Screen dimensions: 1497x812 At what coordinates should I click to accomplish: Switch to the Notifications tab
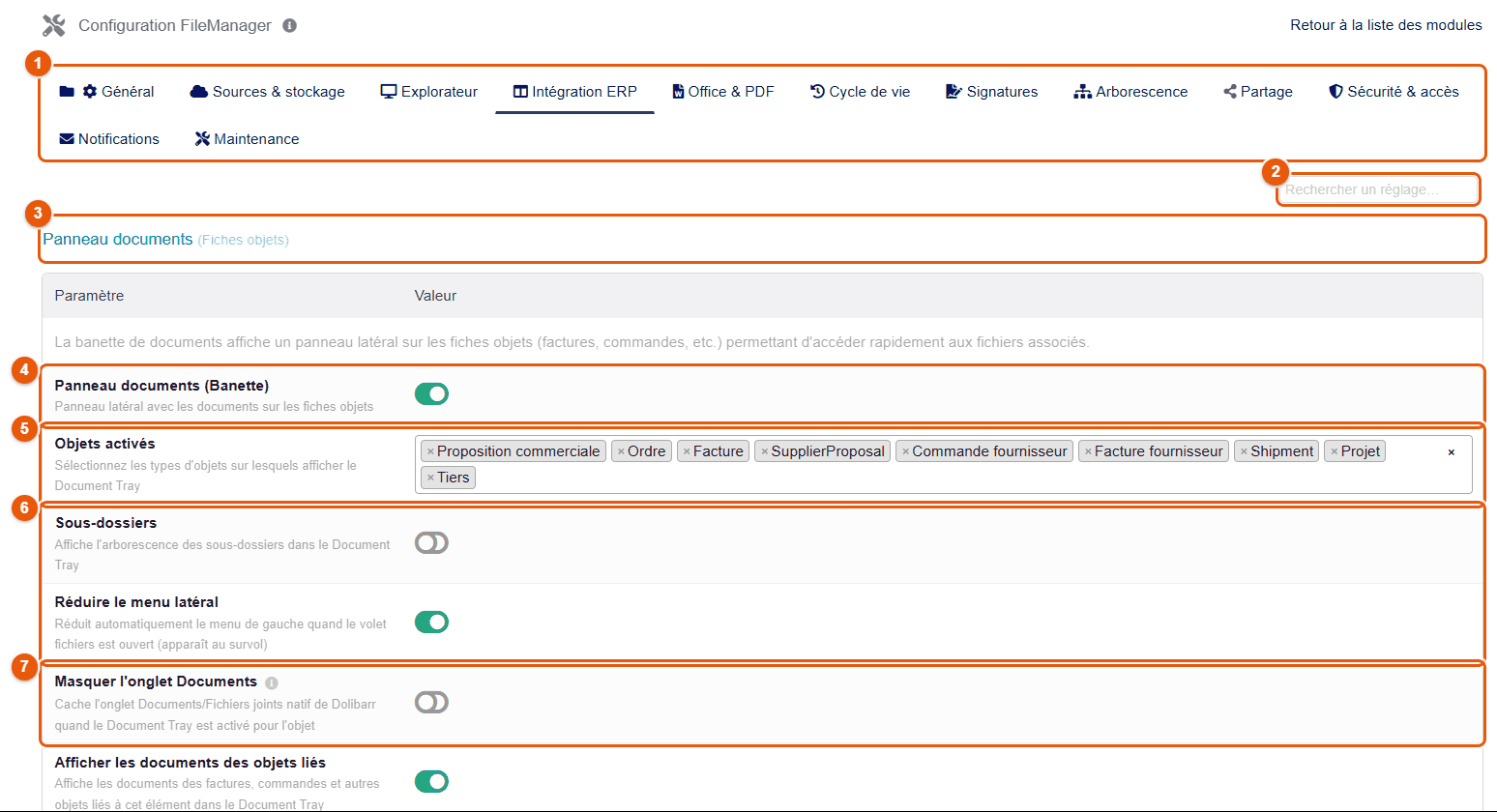(x=110, y=139)
